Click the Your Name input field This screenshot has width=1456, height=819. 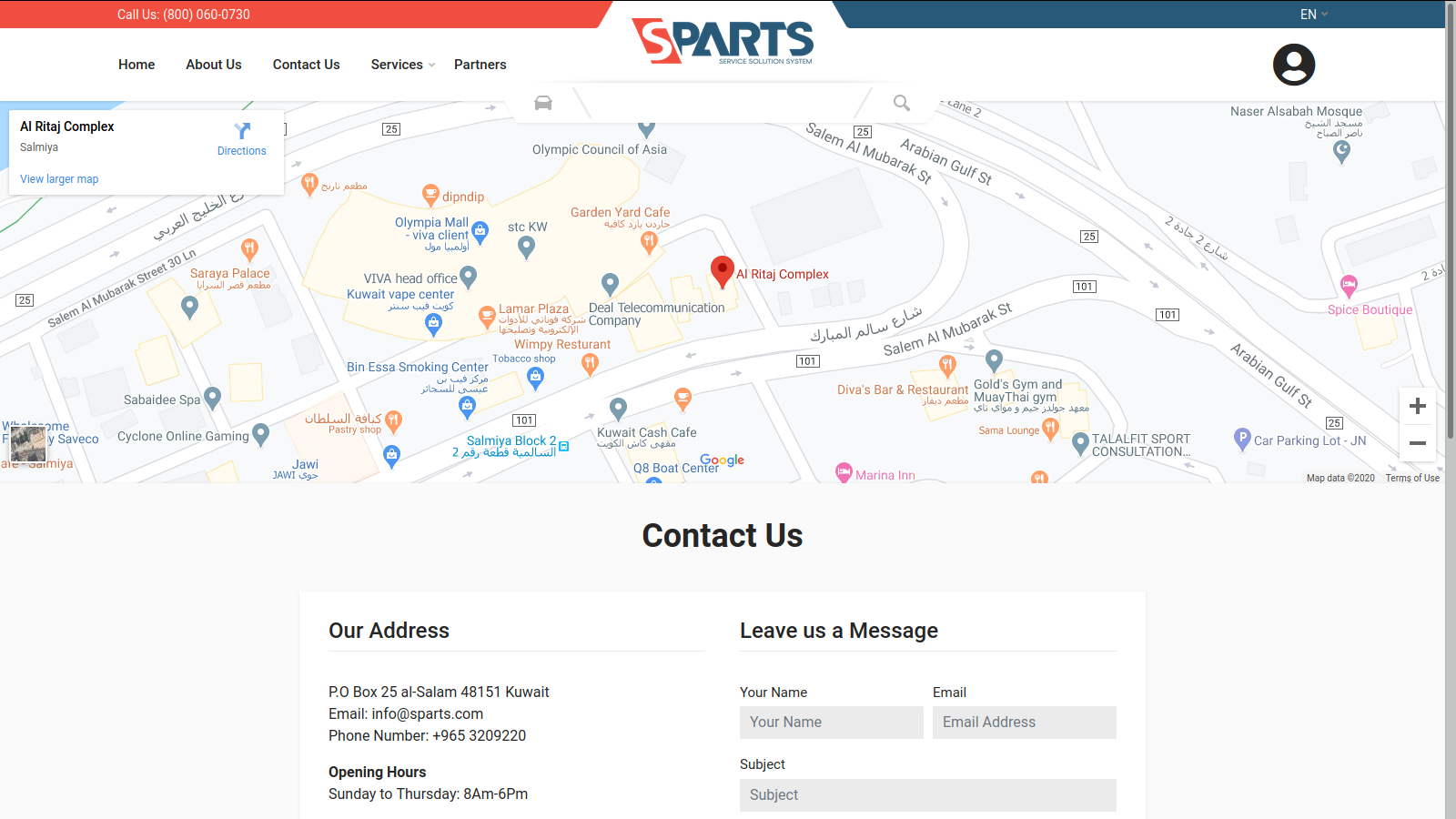(x=832, y=723)
